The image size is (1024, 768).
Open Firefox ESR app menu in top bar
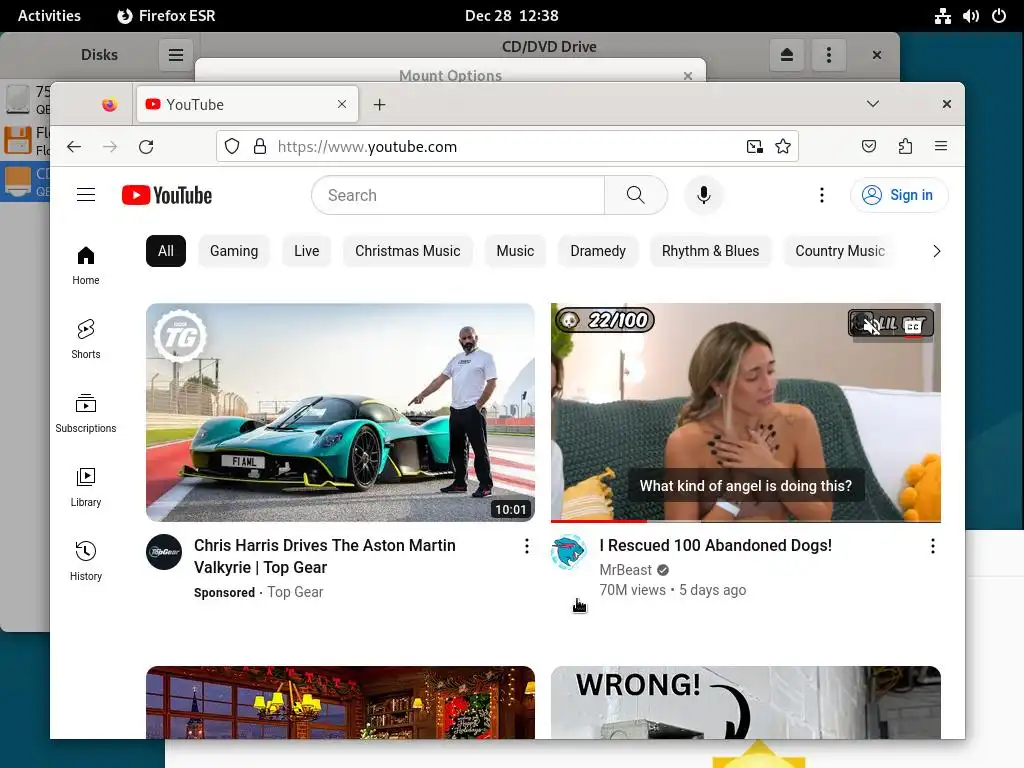coord(166,16)
